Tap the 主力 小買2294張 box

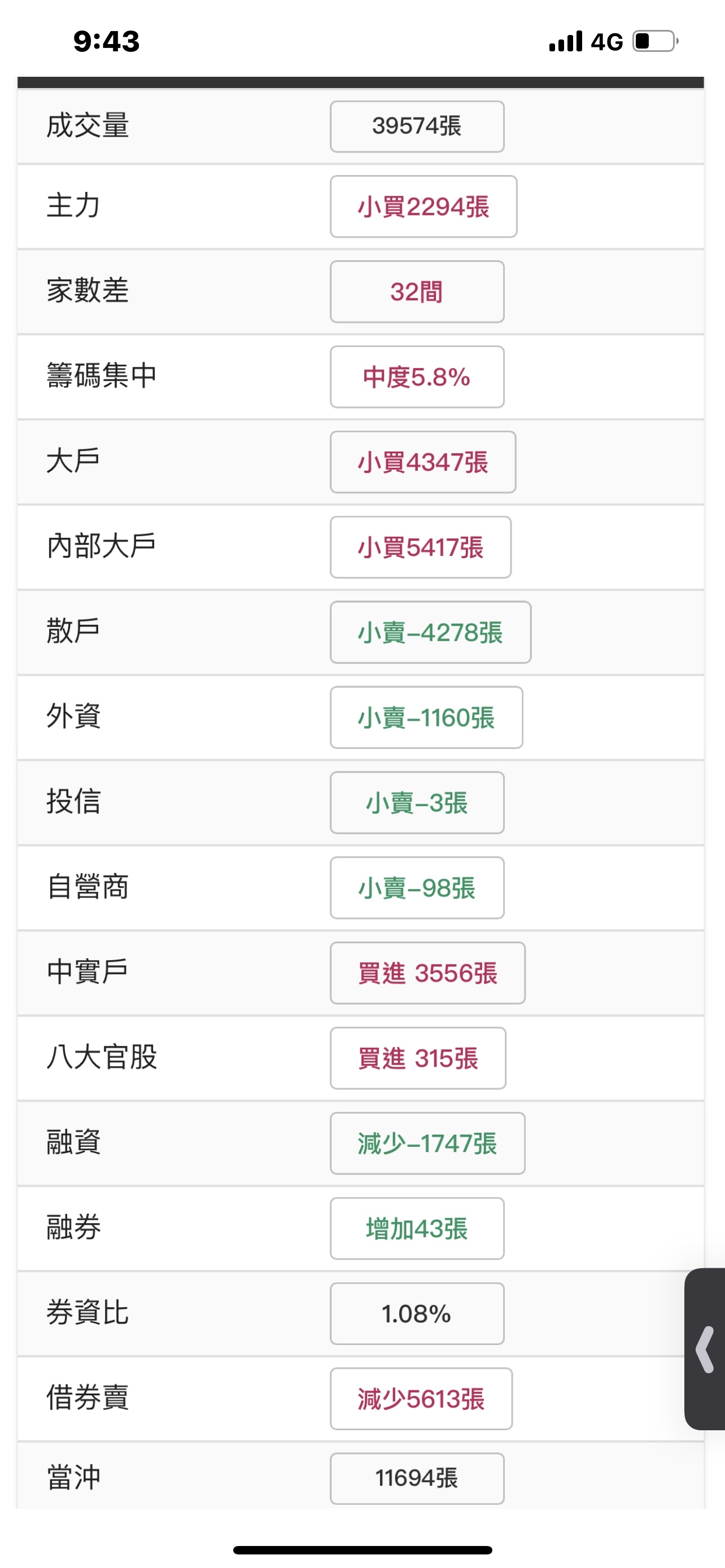[423, 207]
